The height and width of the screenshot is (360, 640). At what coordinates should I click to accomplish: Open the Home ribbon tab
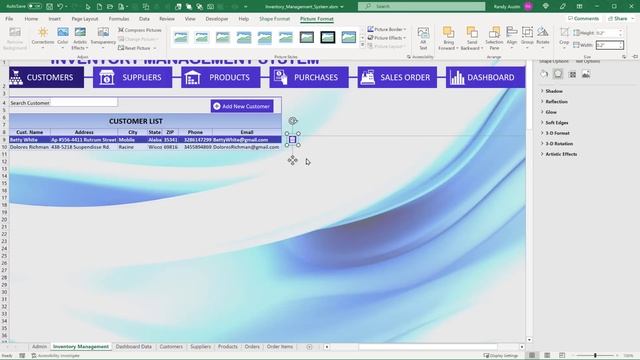tap(31, 19)
